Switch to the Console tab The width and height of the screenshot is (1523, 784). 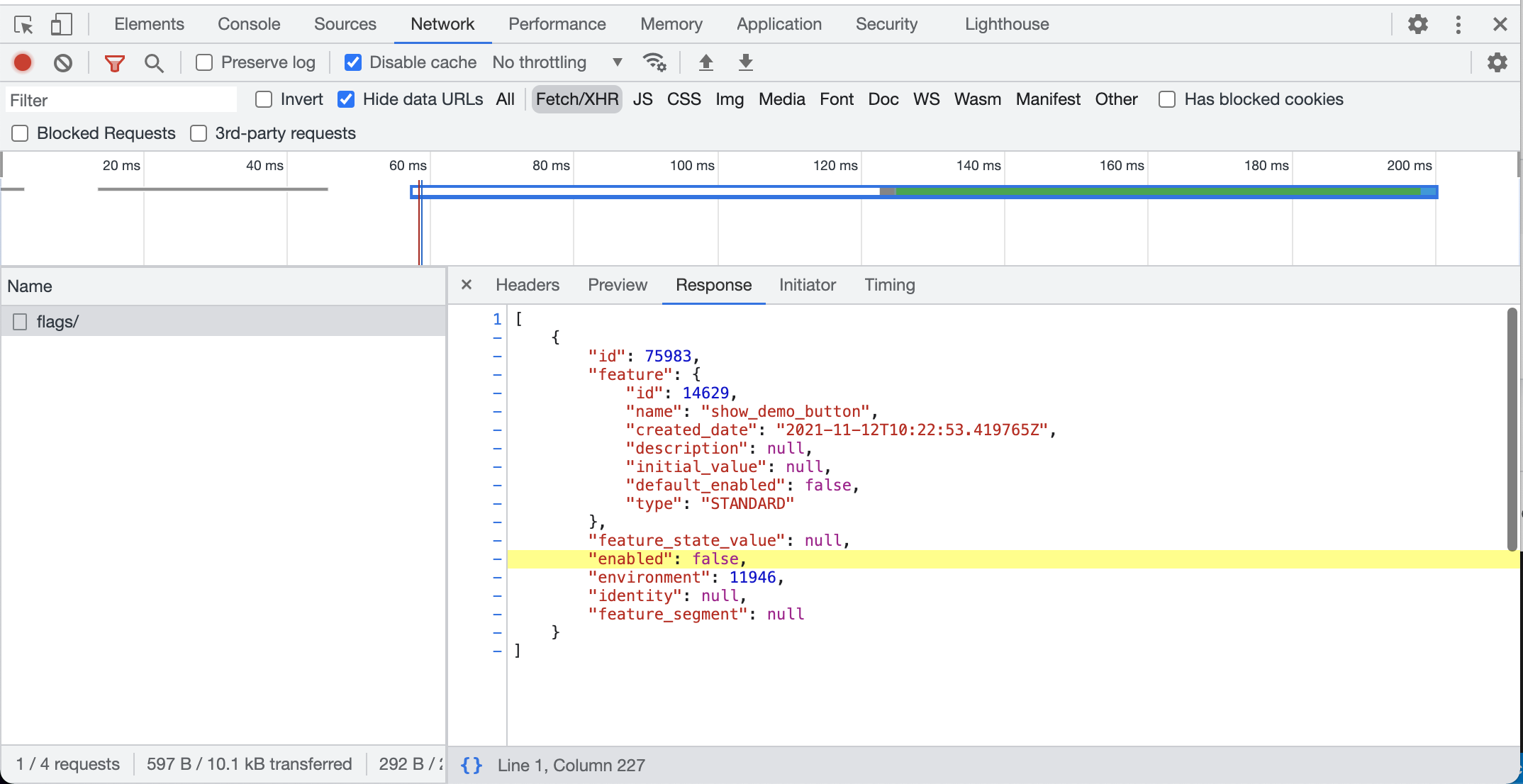(249, 24)
